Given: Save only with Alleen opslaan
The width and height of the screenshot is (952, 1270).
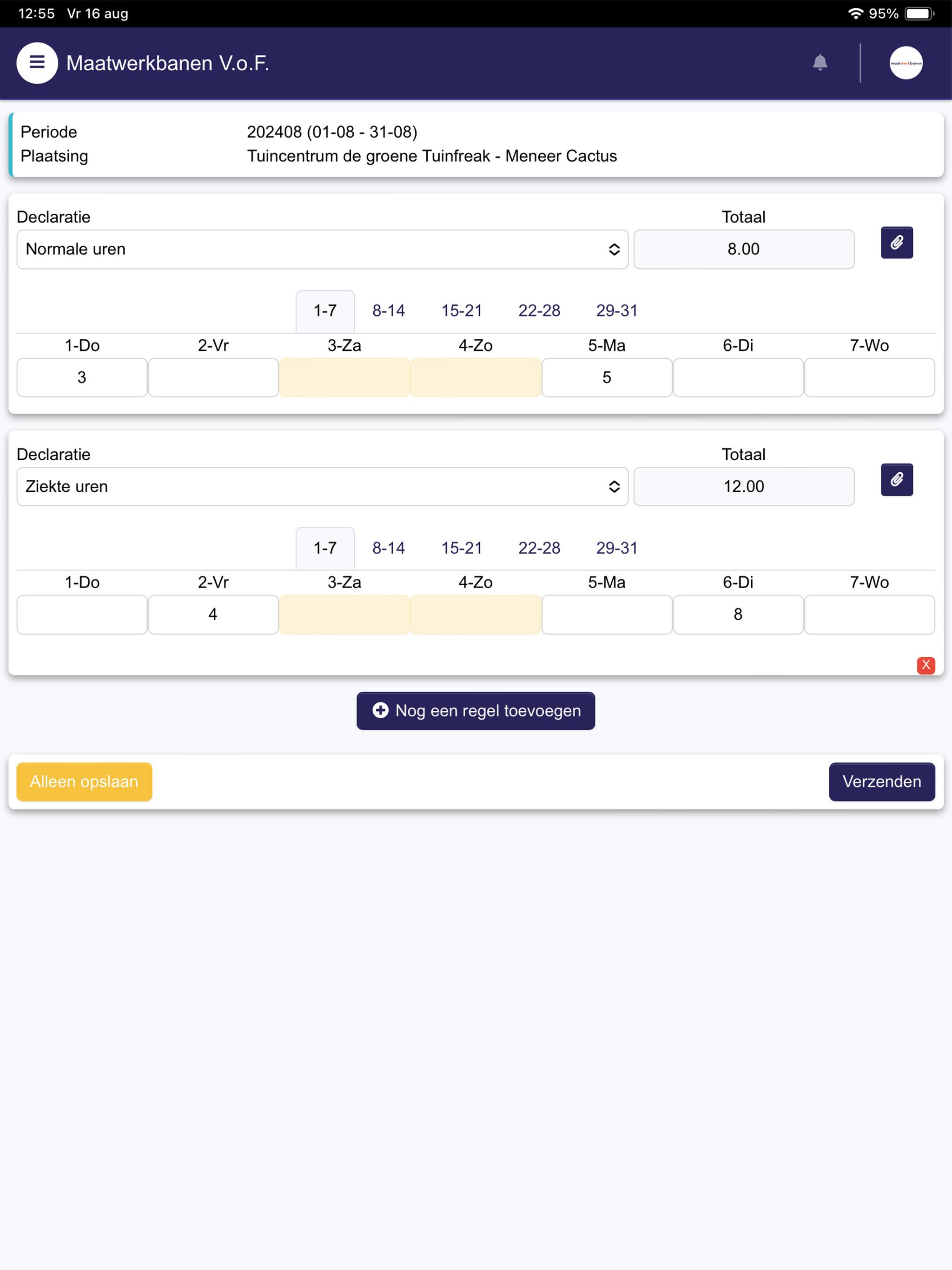Looking at the screenshot, I should click(x=84, y=781).
